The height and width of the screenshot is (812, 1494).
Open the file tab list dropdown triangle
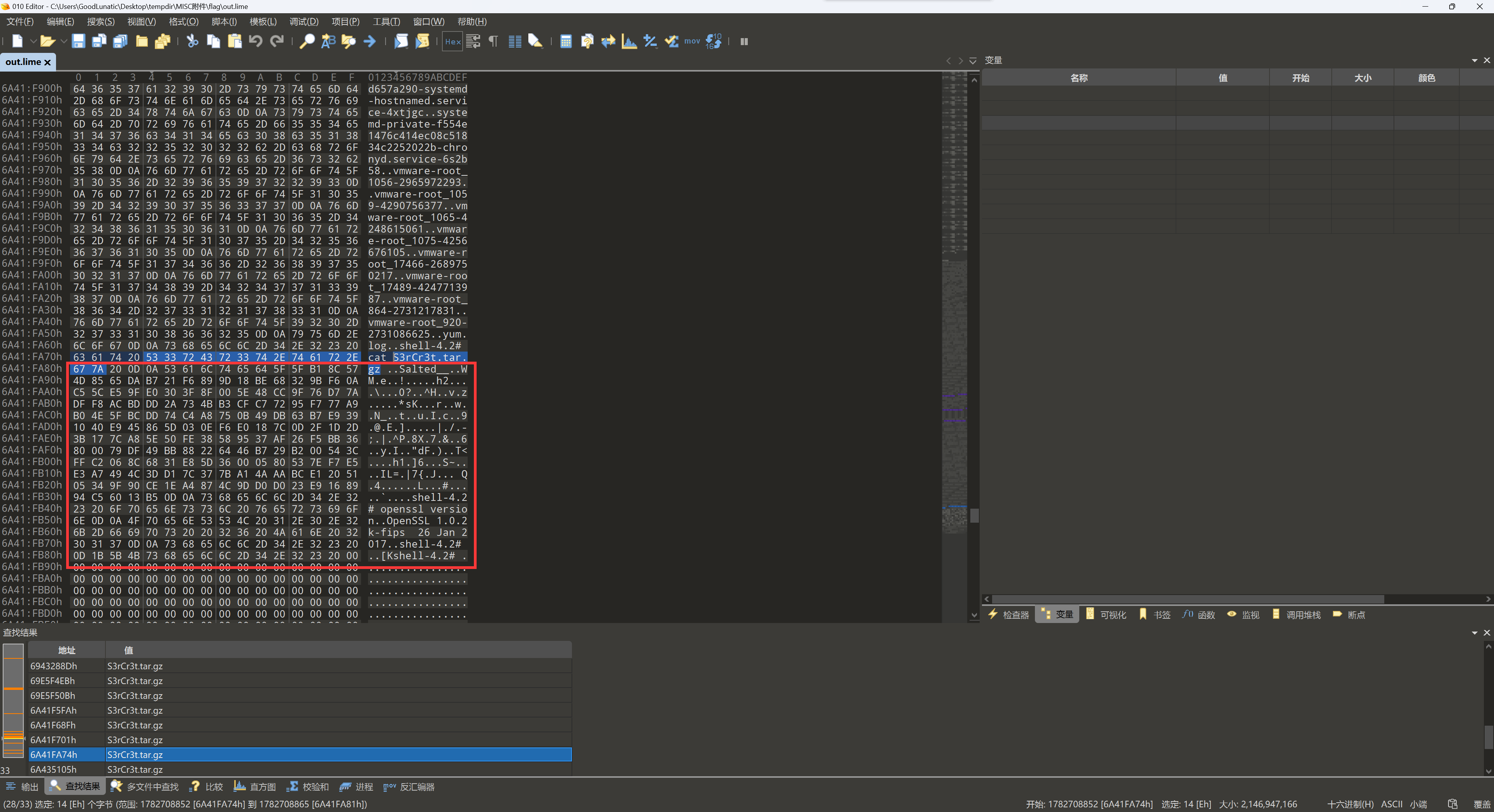973,60
